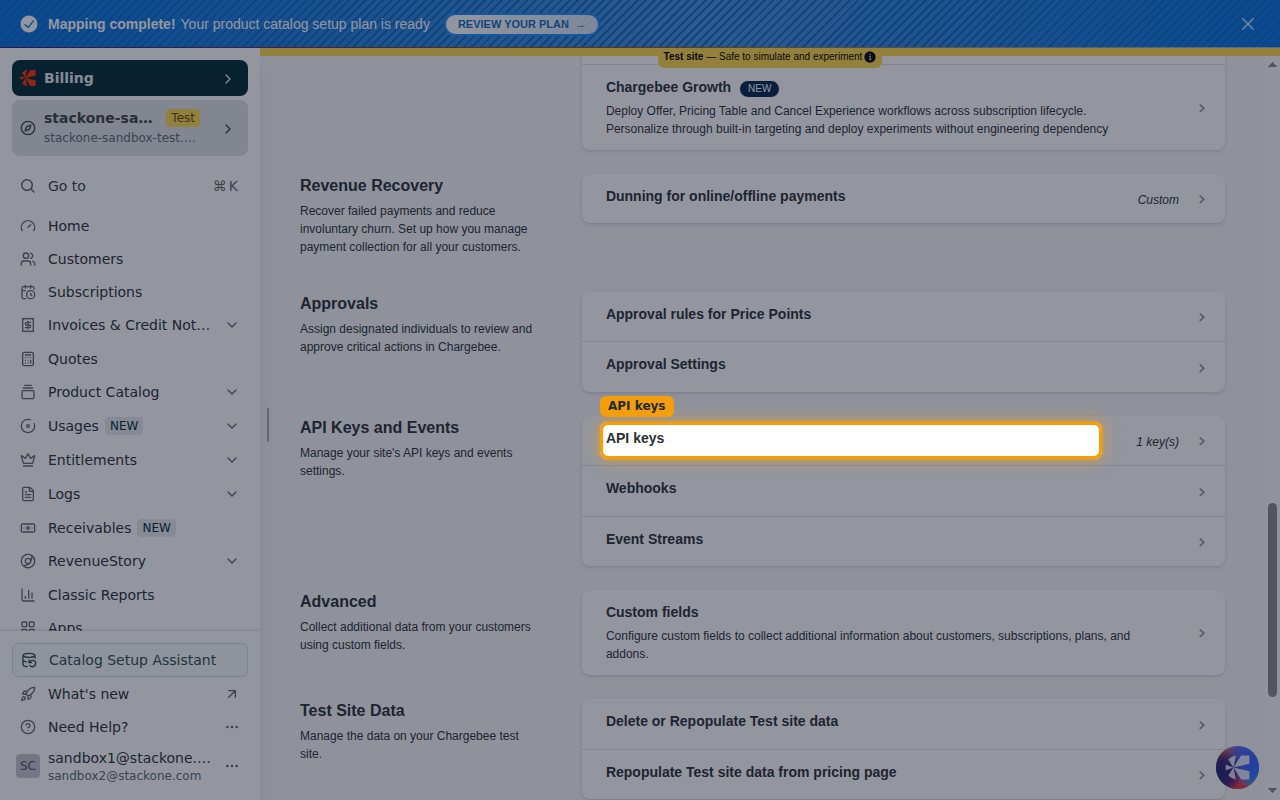The width and height of the screenshot is (1280, 800).
Task: Open Approval rules for Price Points
Action: (903, 317)
